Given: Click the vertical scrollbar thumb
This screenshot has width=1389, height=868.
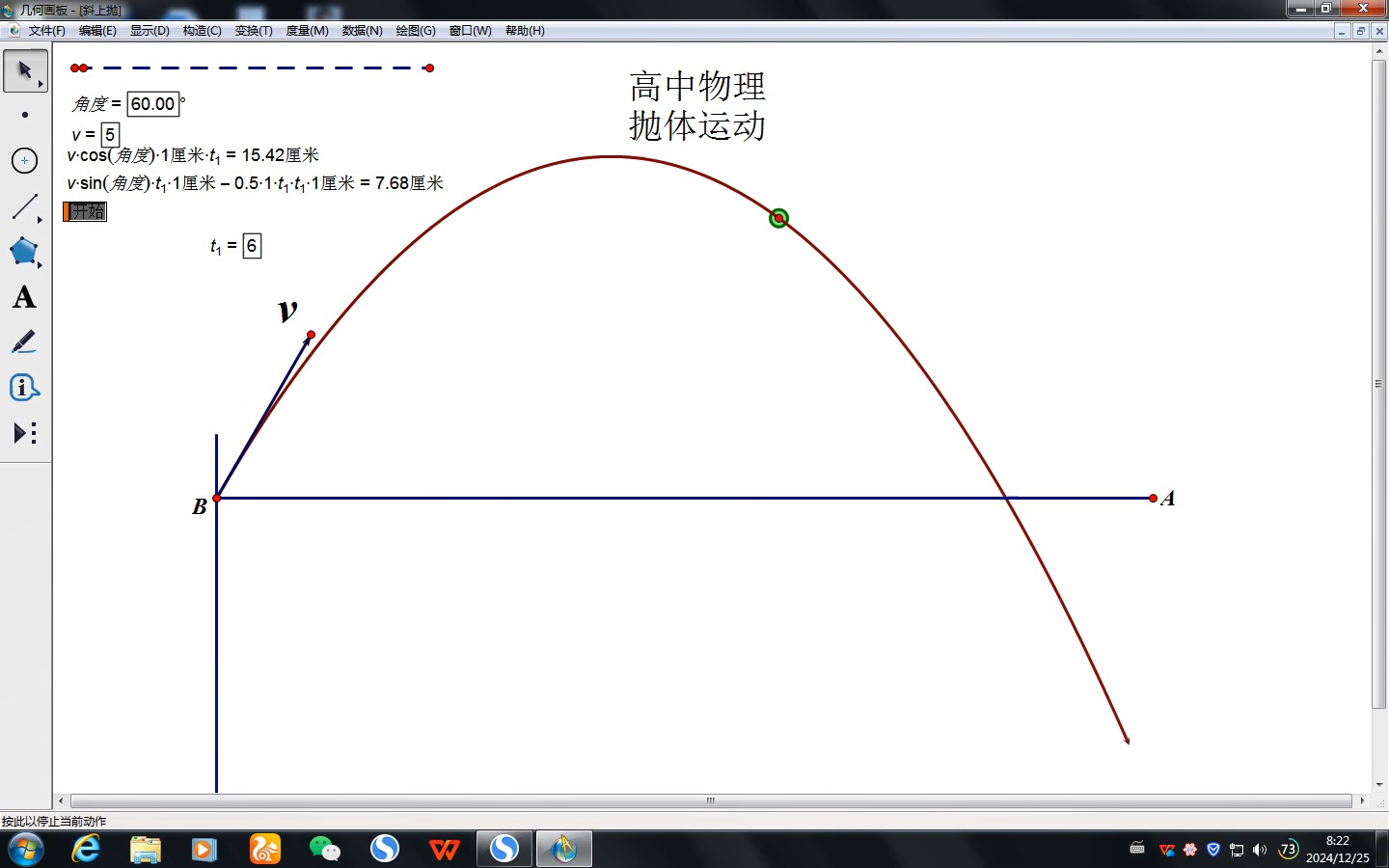Looking at the screenshot, I should [x=1378, y=384].
